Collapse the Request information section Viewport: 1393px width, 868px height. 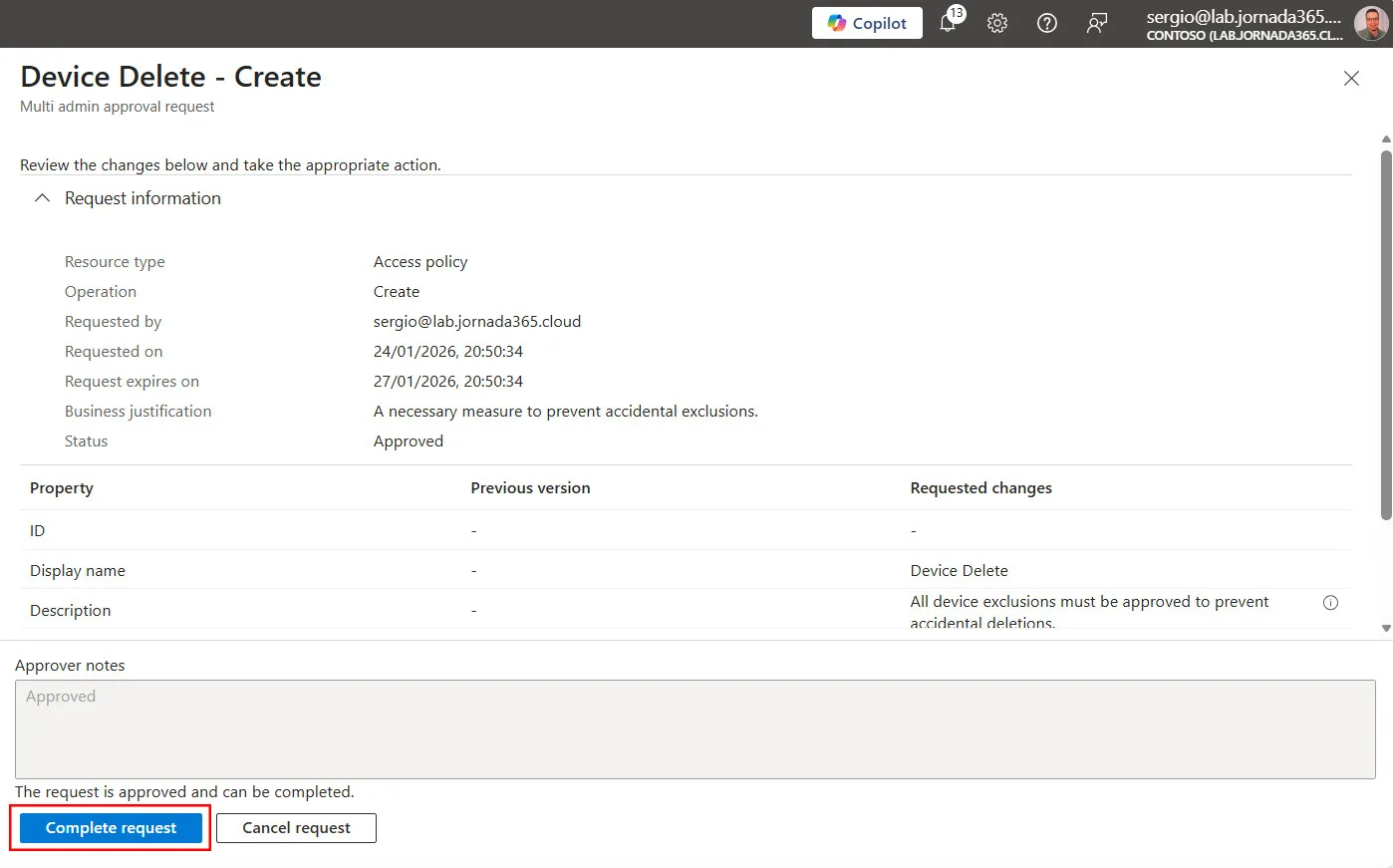(42, 198)
